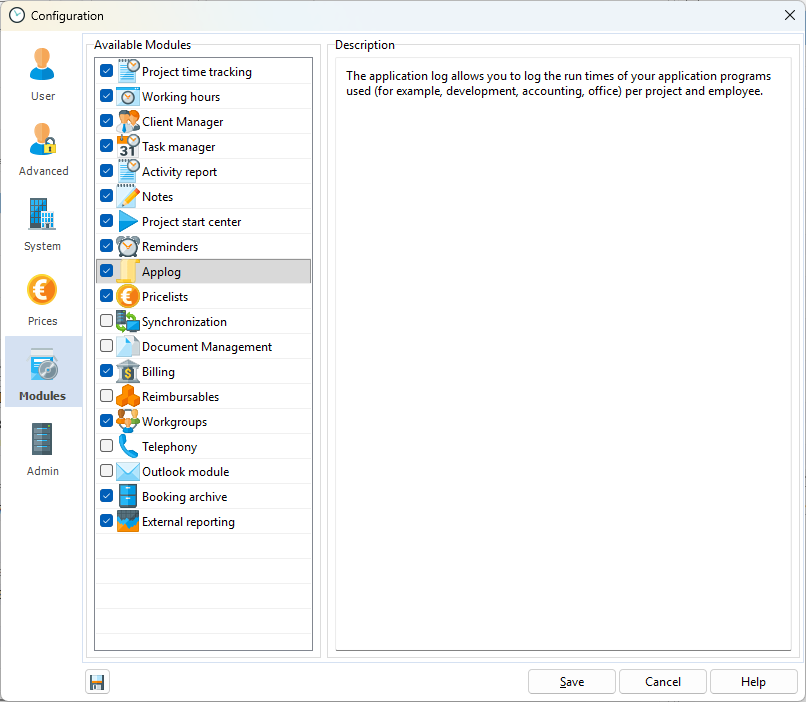Click the floppy disk save icon
The height and width of the screenshot is (702, 806).
click(x=97, y=682)
